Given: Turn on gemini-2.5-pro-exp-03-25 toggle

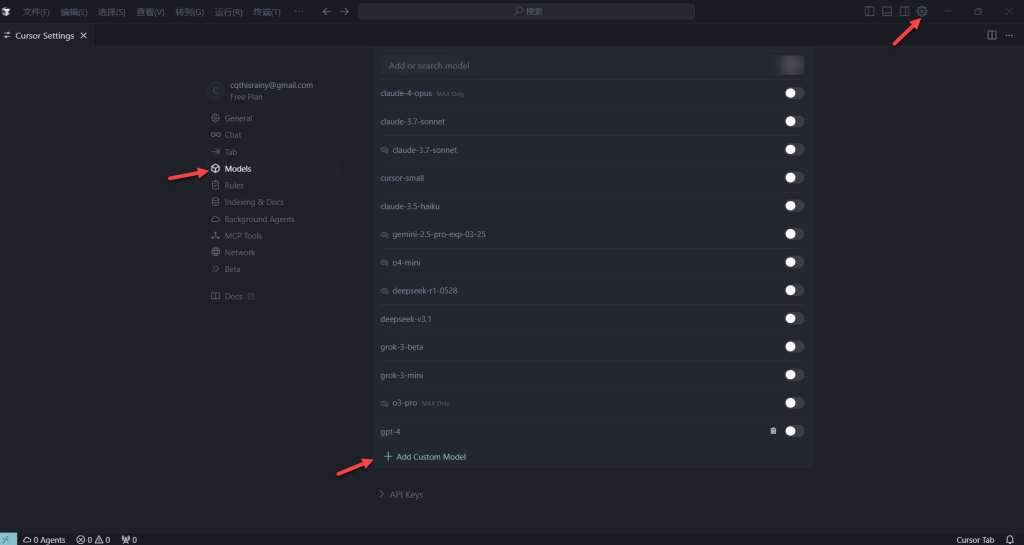Looking at the screenshot, I should pyautogui.click(x=794, y=234).
